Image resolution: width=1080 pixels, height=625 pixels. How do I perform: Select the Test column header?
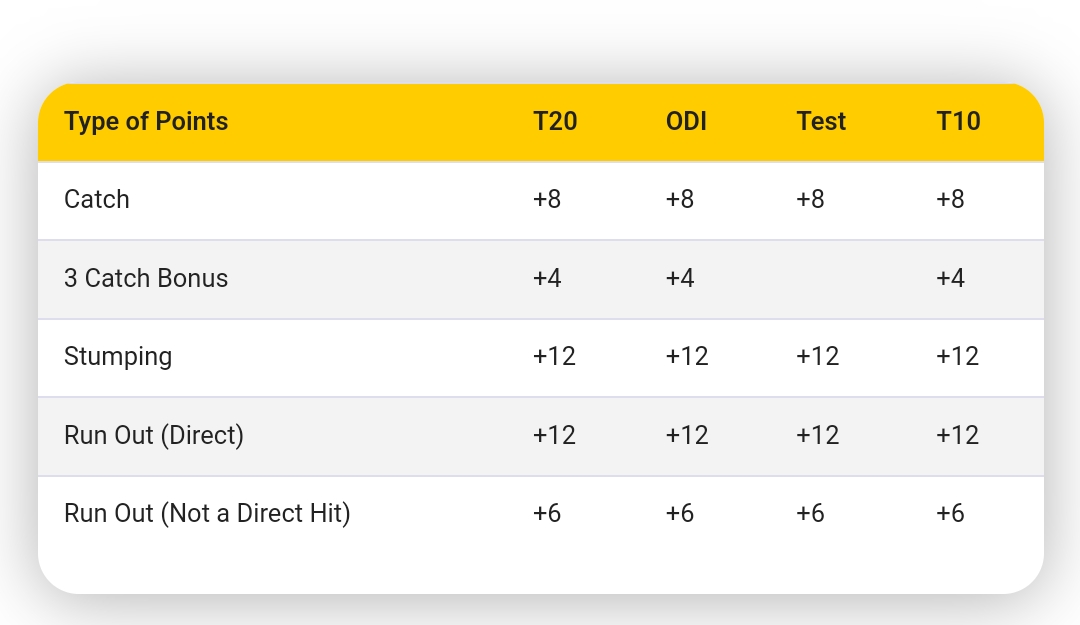point(821,122)
